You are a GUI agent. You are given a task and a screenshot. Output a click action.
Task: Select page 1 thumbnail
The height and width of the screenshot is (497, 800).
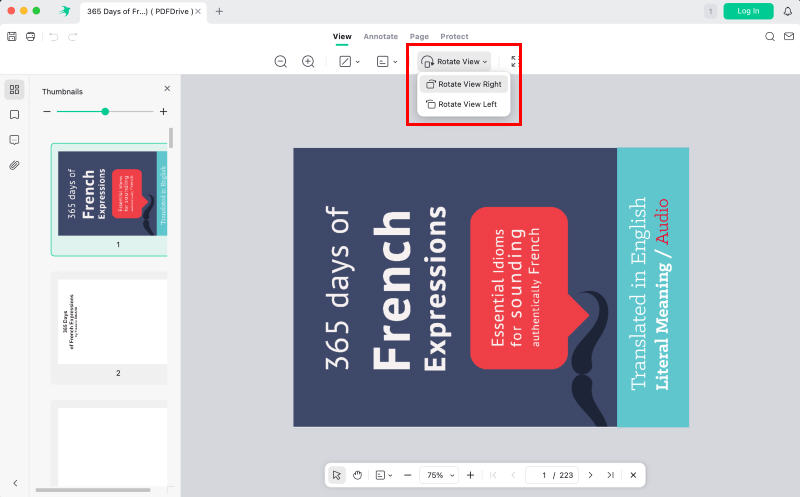pos(109,200)
